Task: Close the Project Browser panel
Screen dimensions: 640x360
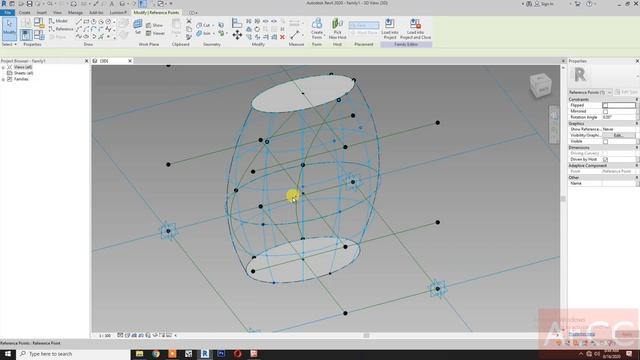Action: (86, 61)
